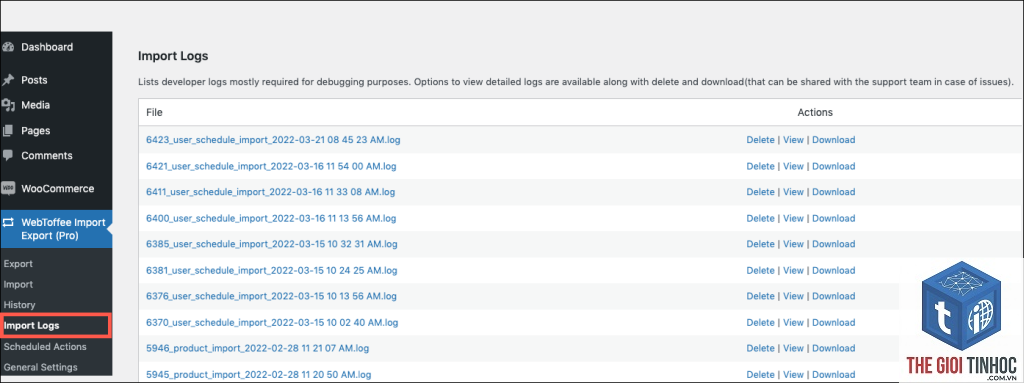Download the 6381_user_schedule_import log
The width and height of the screenshot is (1024, 383).
tap(833, 271)
